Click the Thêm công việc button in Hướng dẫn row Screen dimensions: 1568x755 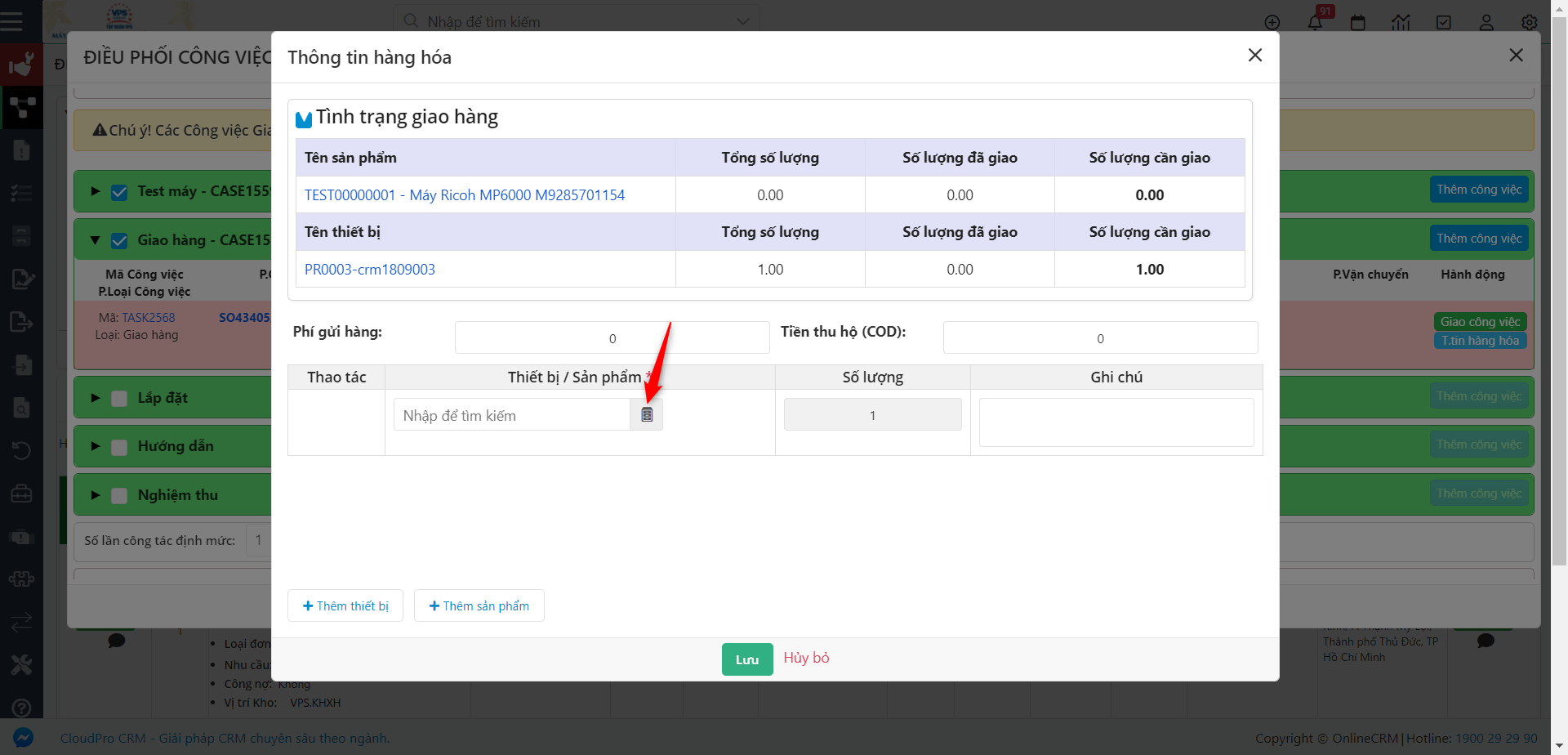coord(1479,445)
